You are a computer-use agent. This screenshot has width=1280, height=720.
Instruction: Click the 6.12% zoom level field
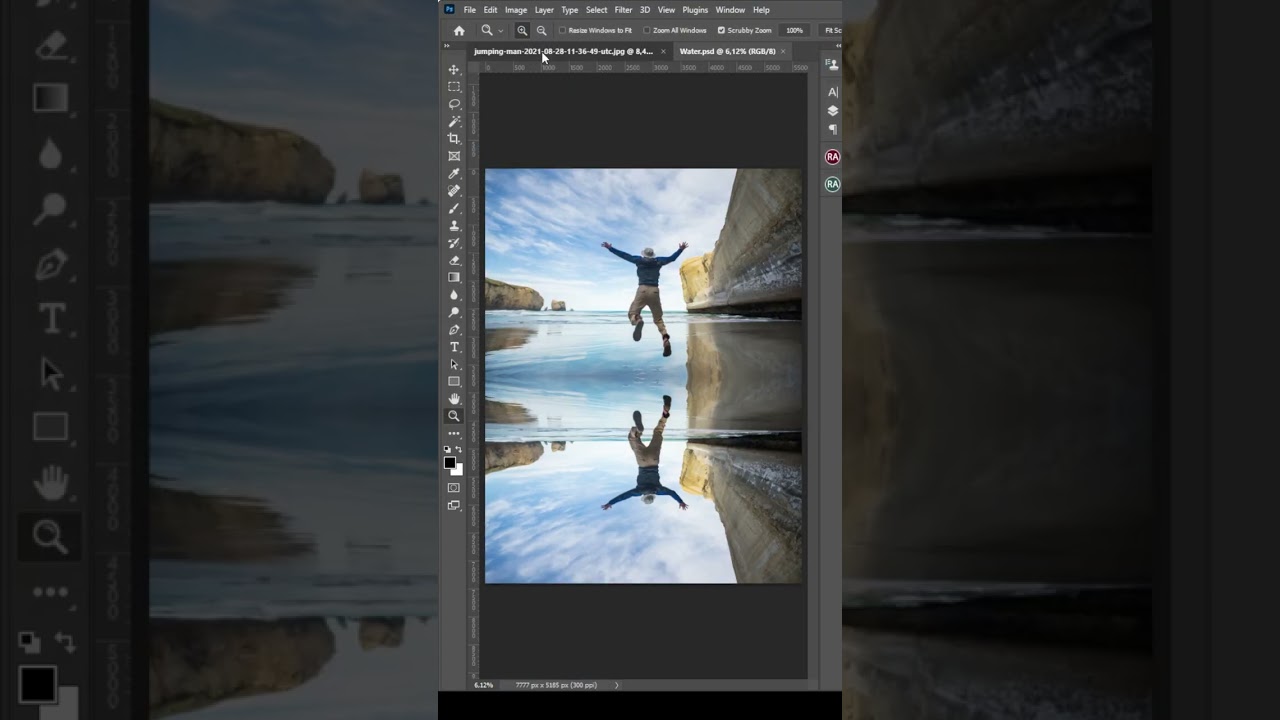484,685
